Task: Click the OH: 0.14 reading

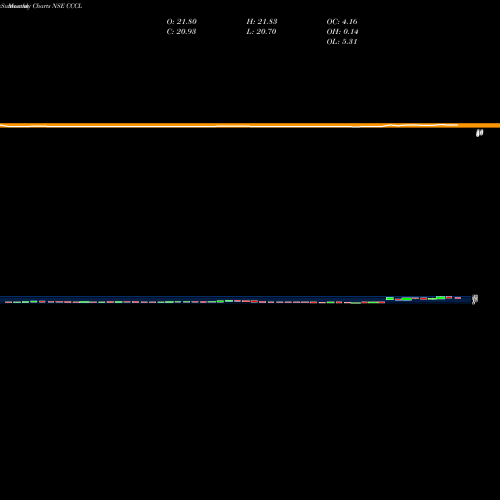Action: tap(342, 32)
